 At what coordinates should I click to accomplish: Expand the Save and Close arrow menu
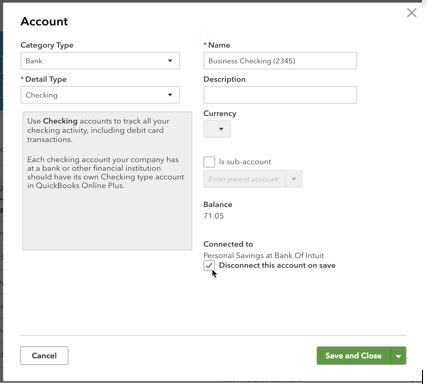pyautogui.click(x=398, y=356)
